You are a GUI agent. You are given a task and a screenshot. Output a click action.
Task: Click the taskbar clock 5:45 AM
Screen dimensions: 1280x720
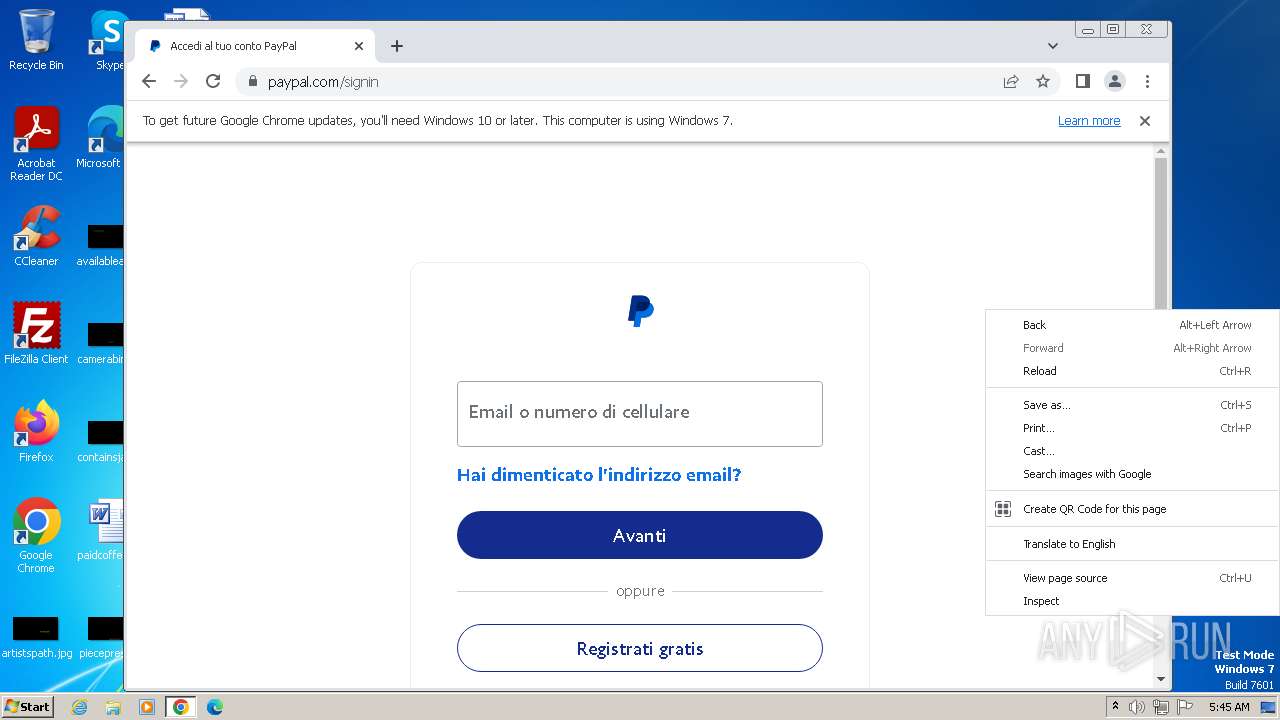1229,707
